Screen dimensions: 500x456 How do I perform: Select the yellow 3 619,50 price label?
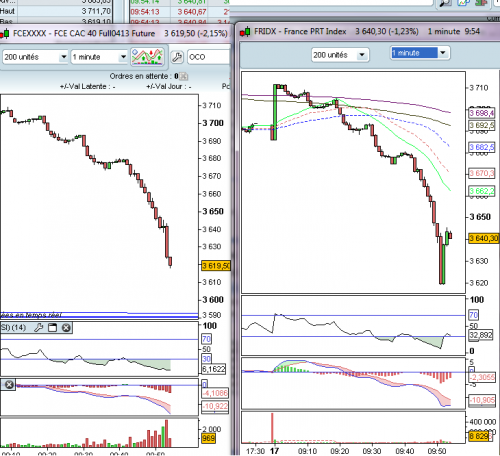click(x=216, y=266)
